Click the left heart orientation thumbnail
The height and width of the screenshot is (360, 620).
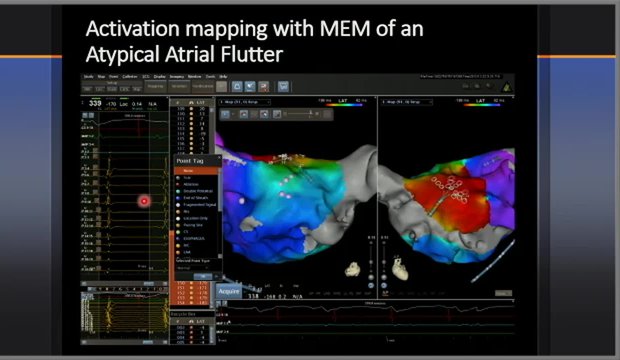click(353, 270)
